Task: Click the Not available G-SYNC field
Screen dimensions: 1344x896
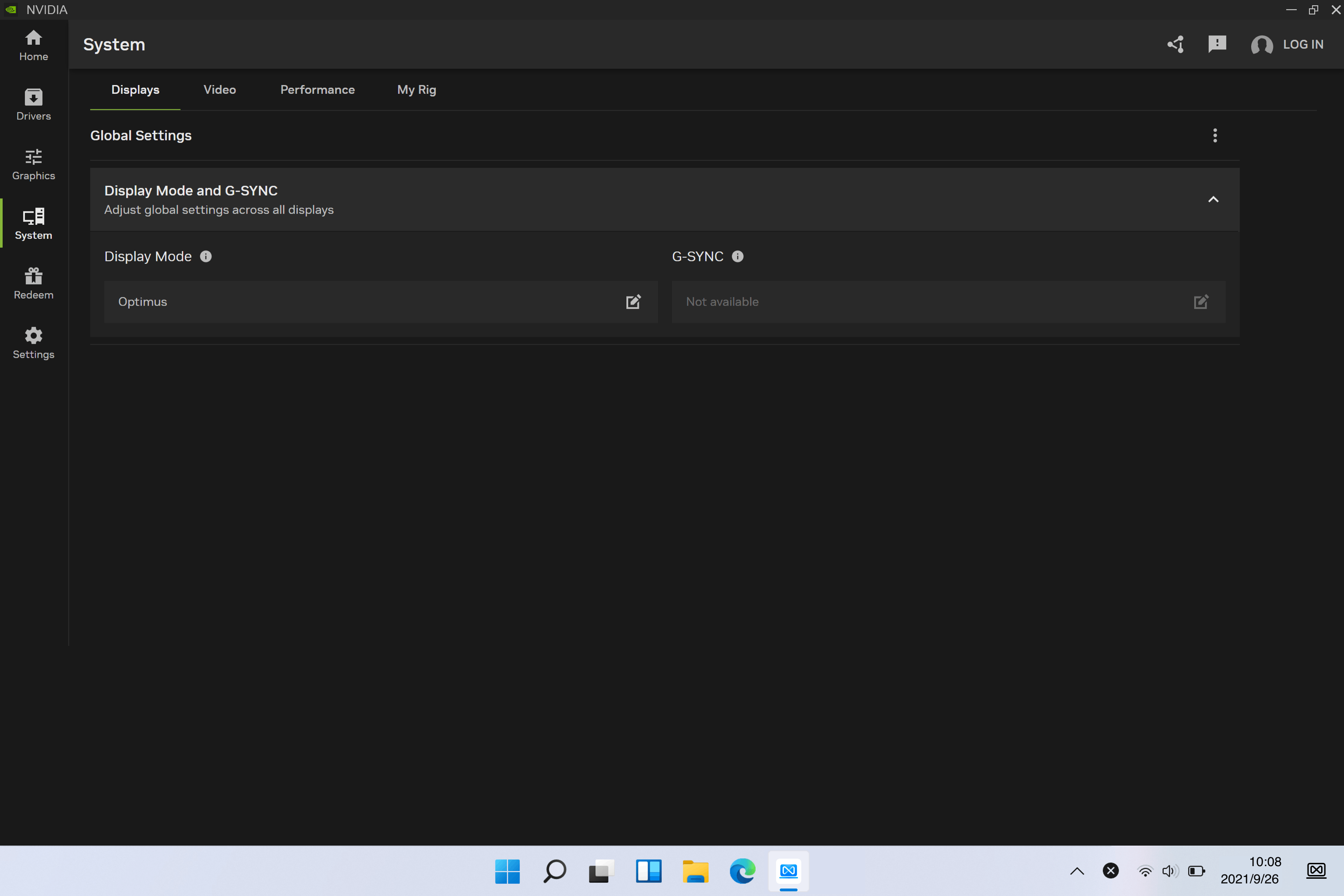Action: (x=949, y=302)
